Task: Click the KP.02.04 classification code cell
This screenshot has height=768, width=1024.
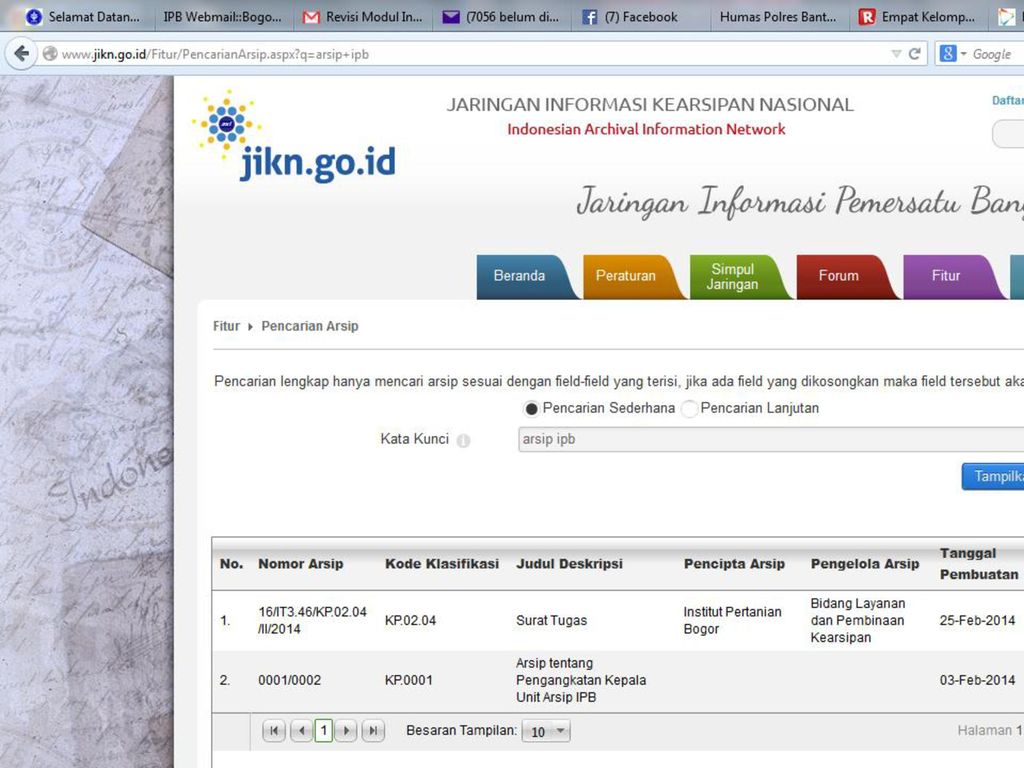Action: tap(410, 620)
